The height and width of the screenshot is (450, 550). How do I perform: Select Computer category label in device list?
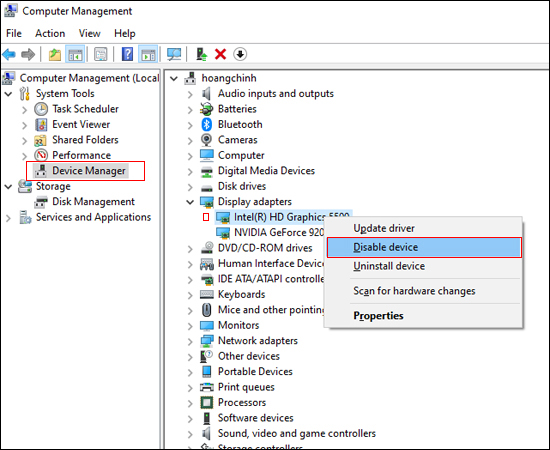[x=241, y=155]
